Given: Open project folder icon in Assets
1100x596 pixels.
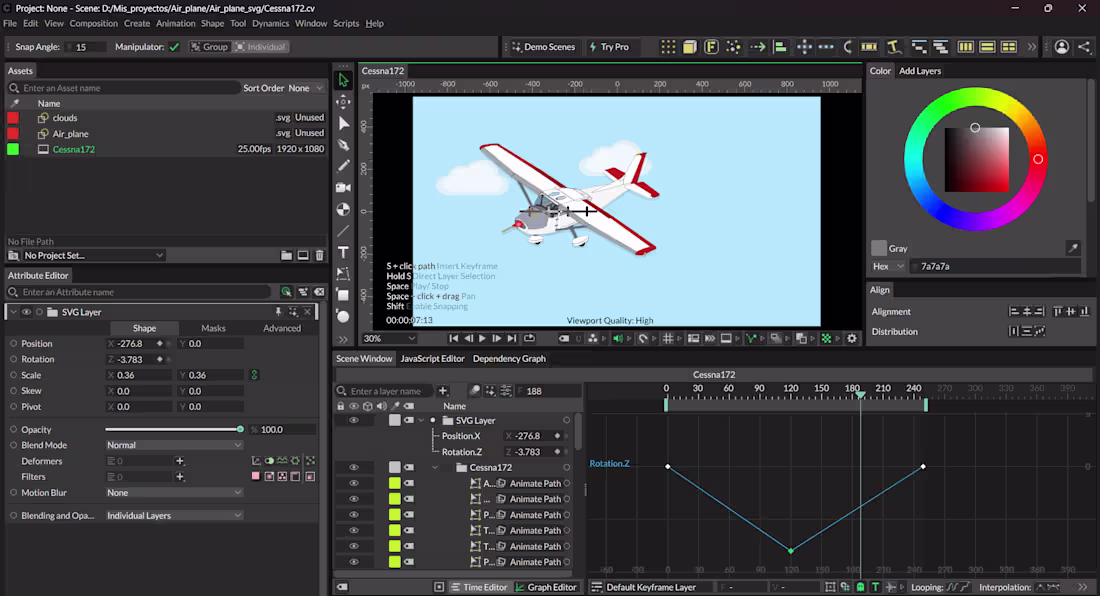Looking at the screenshot, I should (x=286, y=255).
